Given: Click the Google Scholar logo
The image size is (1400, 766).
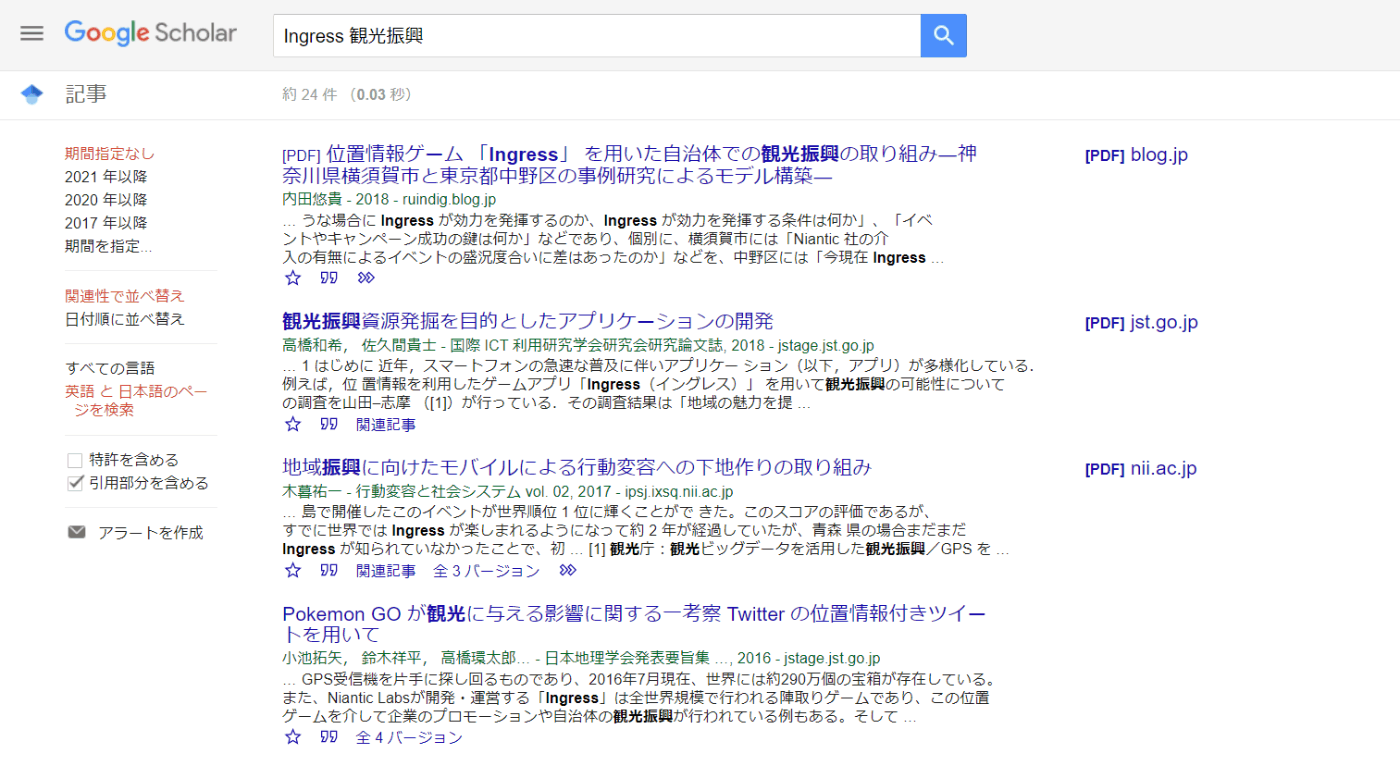Looking at the screenshot, I should (151, 33).
